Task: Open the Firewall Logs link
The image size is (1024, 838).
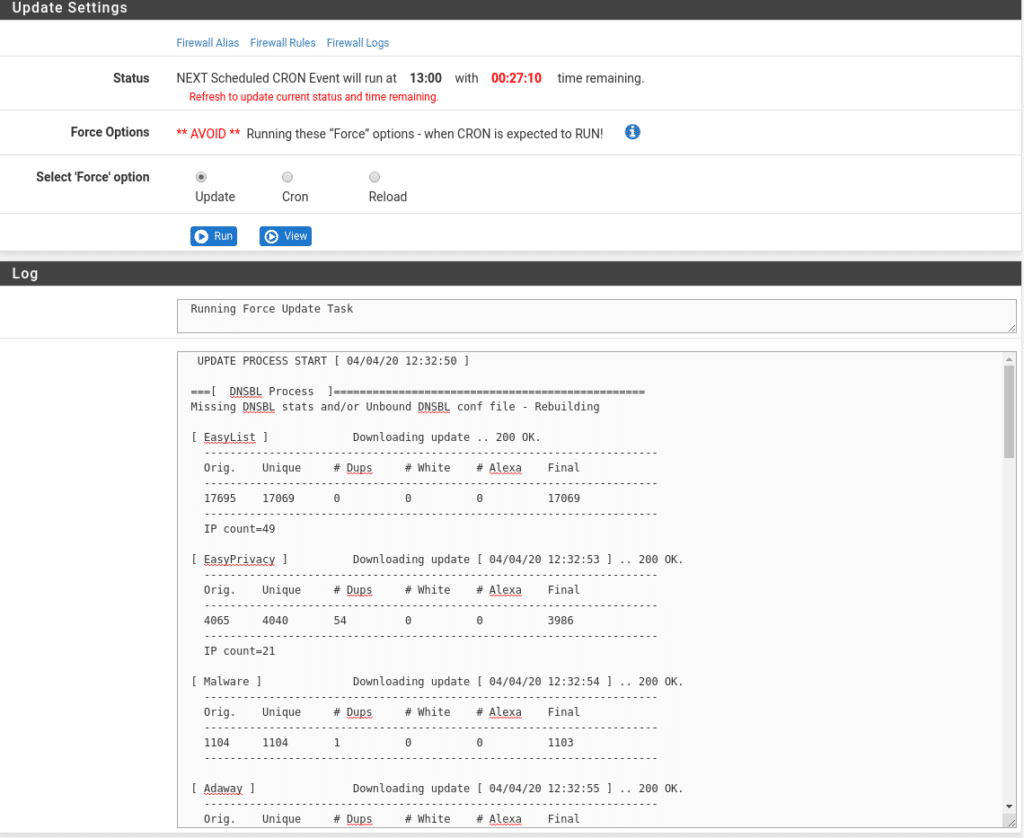Action: pyautogui.click(x=358, y=42)
